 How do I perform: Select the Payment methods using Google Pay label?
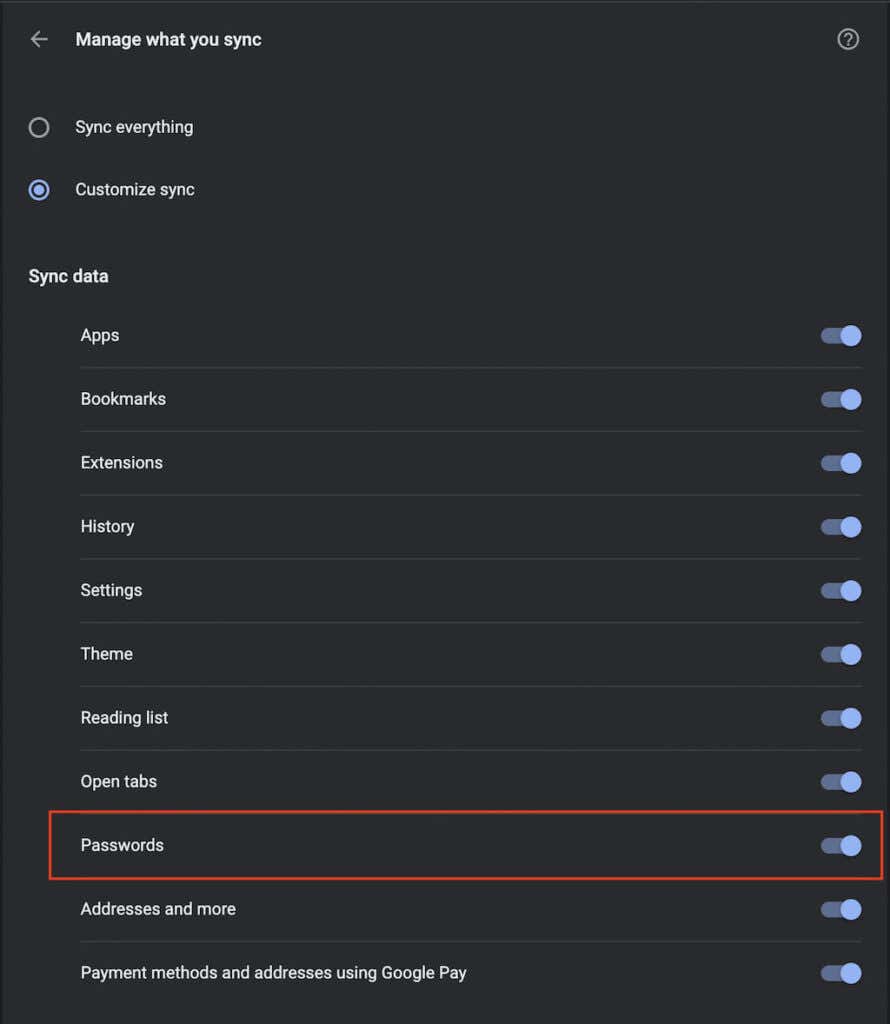click(272, 973)
